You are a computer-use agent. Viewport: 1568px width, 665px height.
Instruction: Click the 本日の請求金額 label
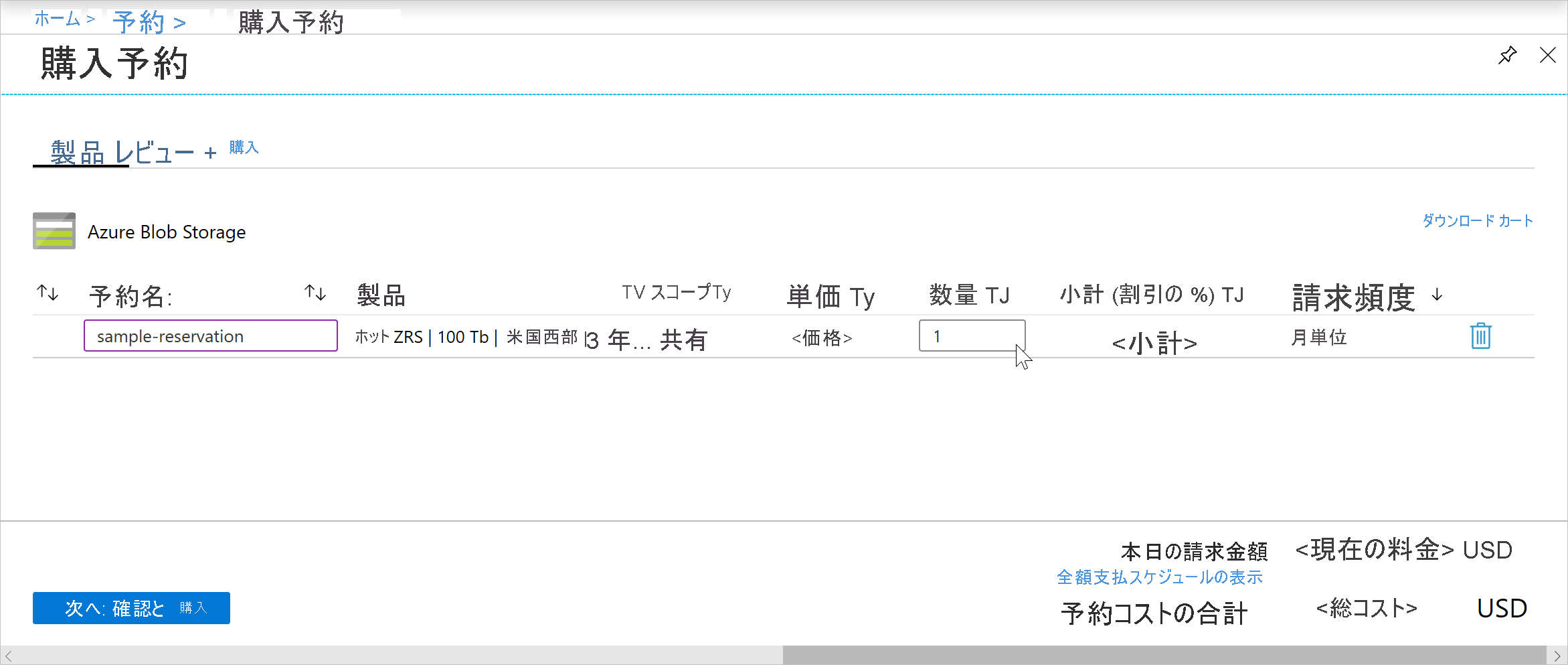pos(1195,552)
